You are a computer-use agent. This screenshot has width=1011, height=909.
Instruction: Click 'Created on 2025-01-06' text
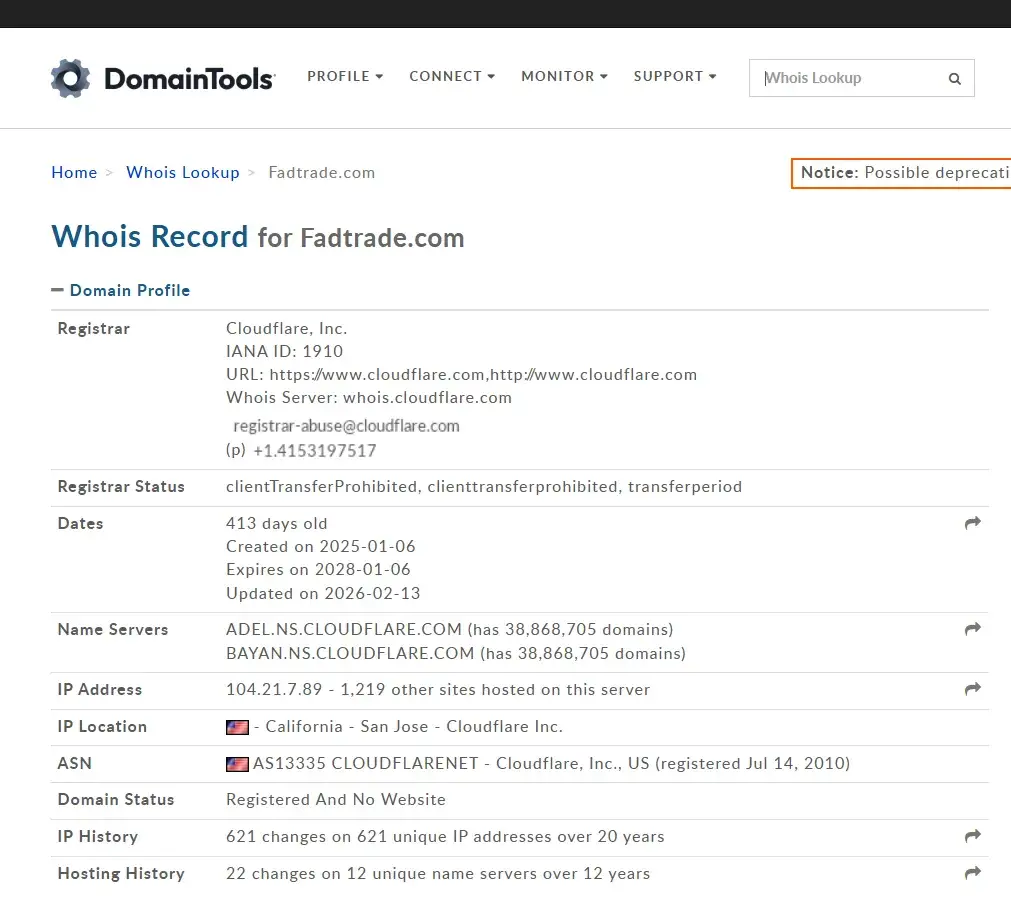[320, 547]
